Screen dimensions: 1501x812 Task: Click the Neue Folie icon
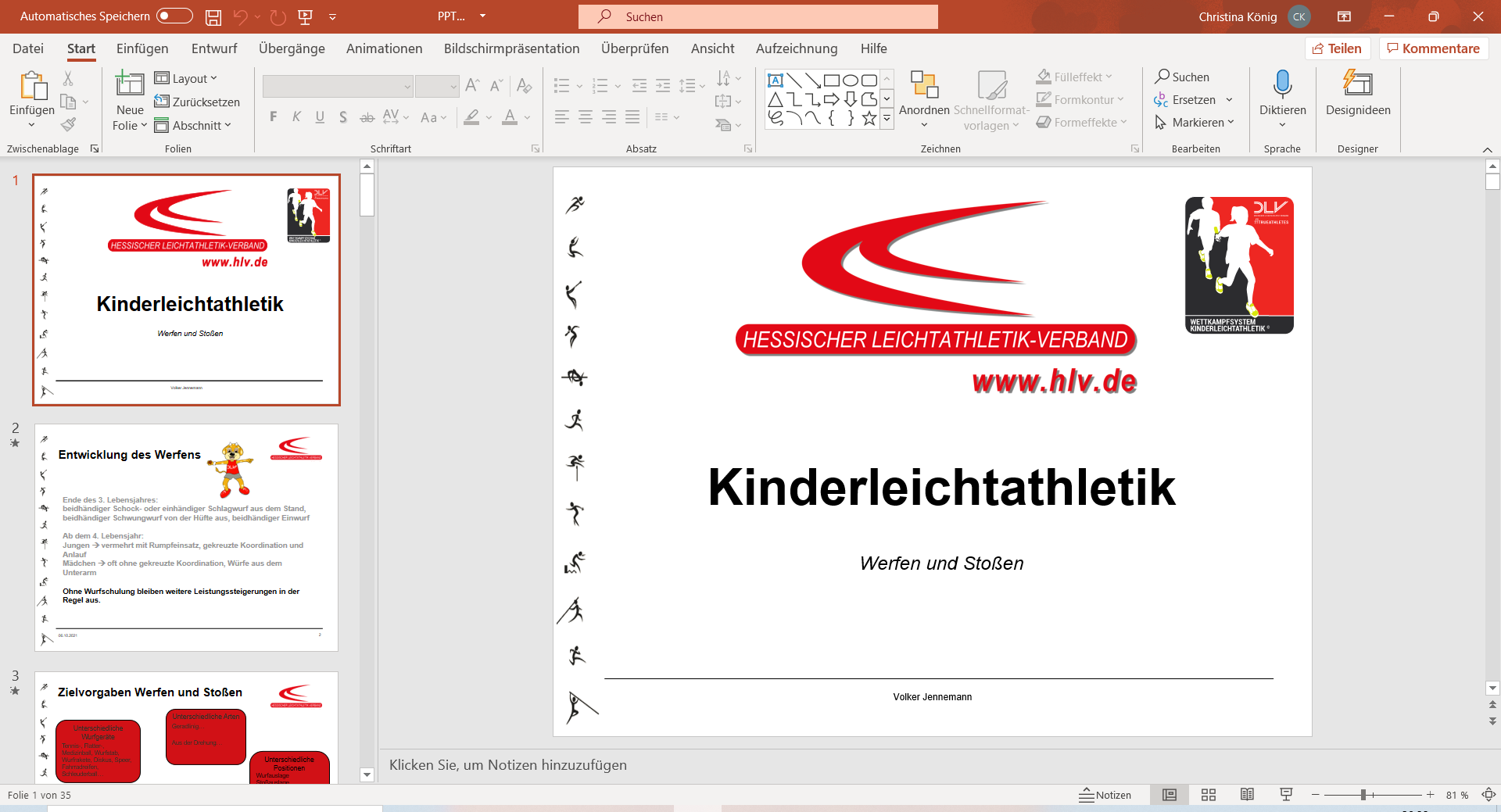130,84
